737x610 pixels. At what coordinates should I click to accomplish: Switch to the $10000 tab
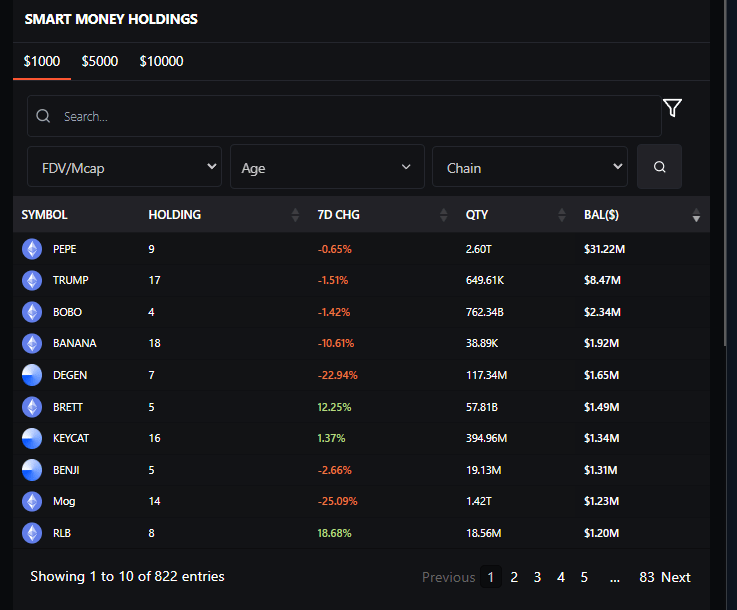point(161,61)
